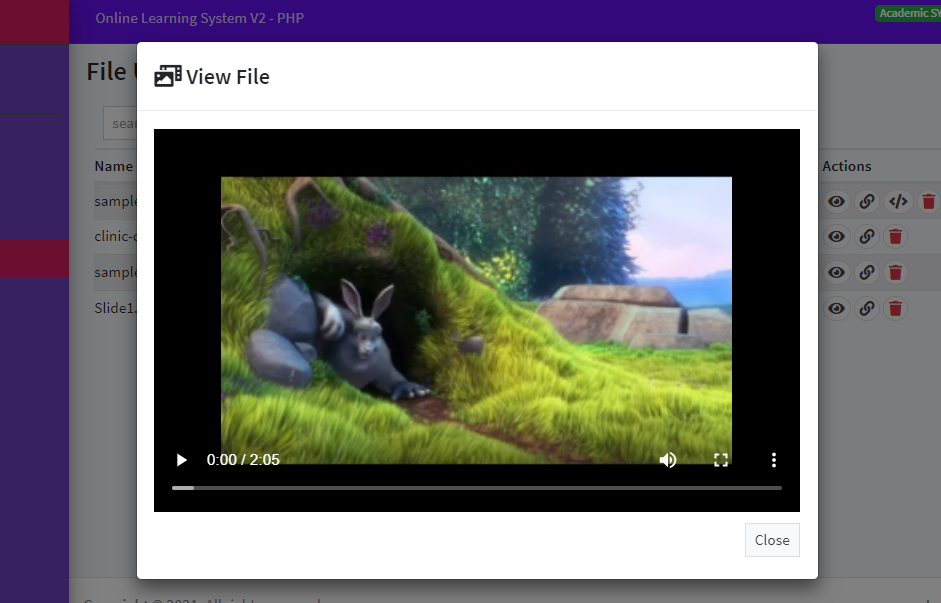Viewport: 941px width, 603px height.
Task: Click the video progress seek bar
Action: click(477, 488)
